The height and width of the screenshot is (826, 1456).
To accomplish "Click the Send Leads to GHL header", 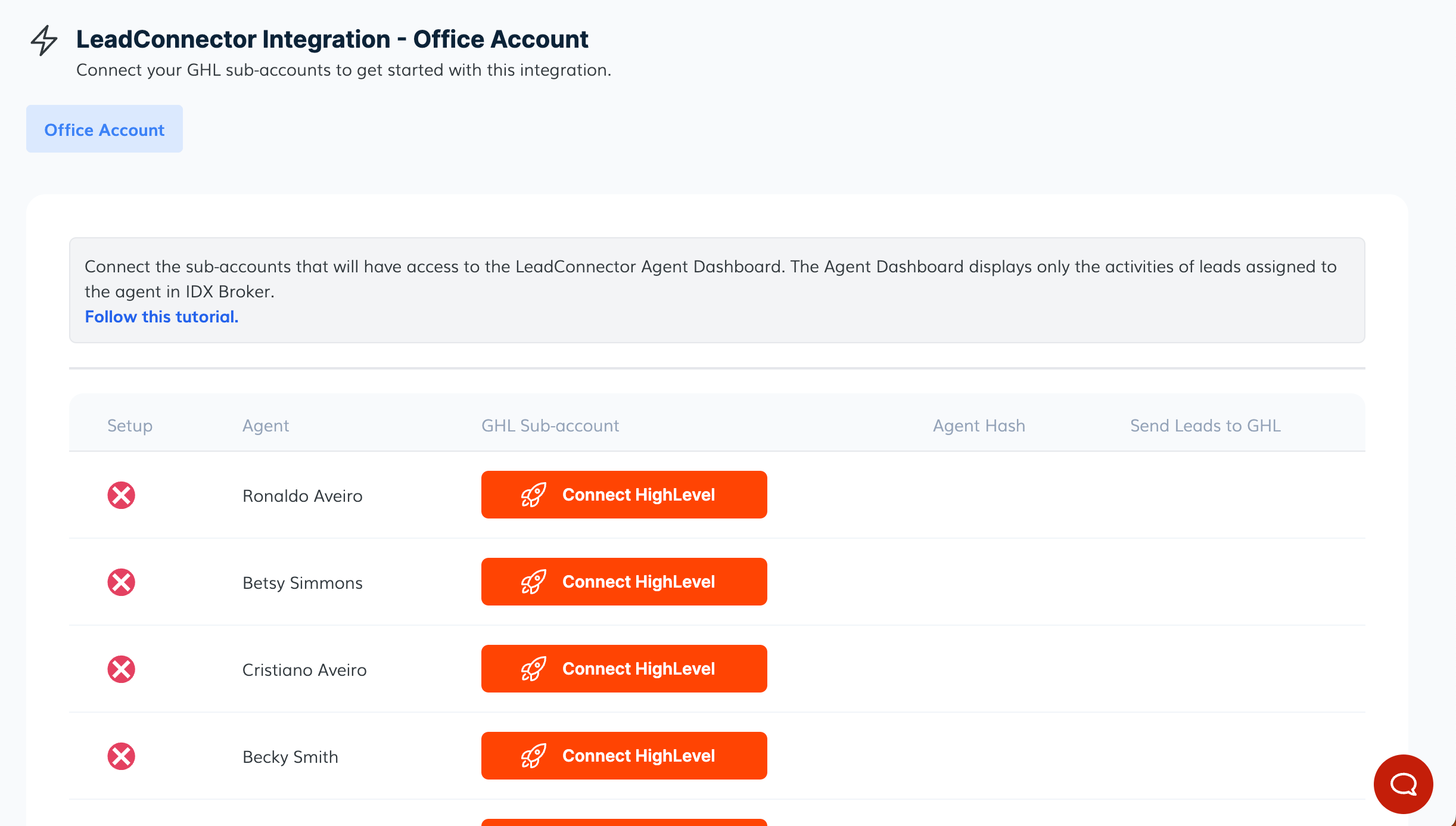I will click(x=1205, y=426).
